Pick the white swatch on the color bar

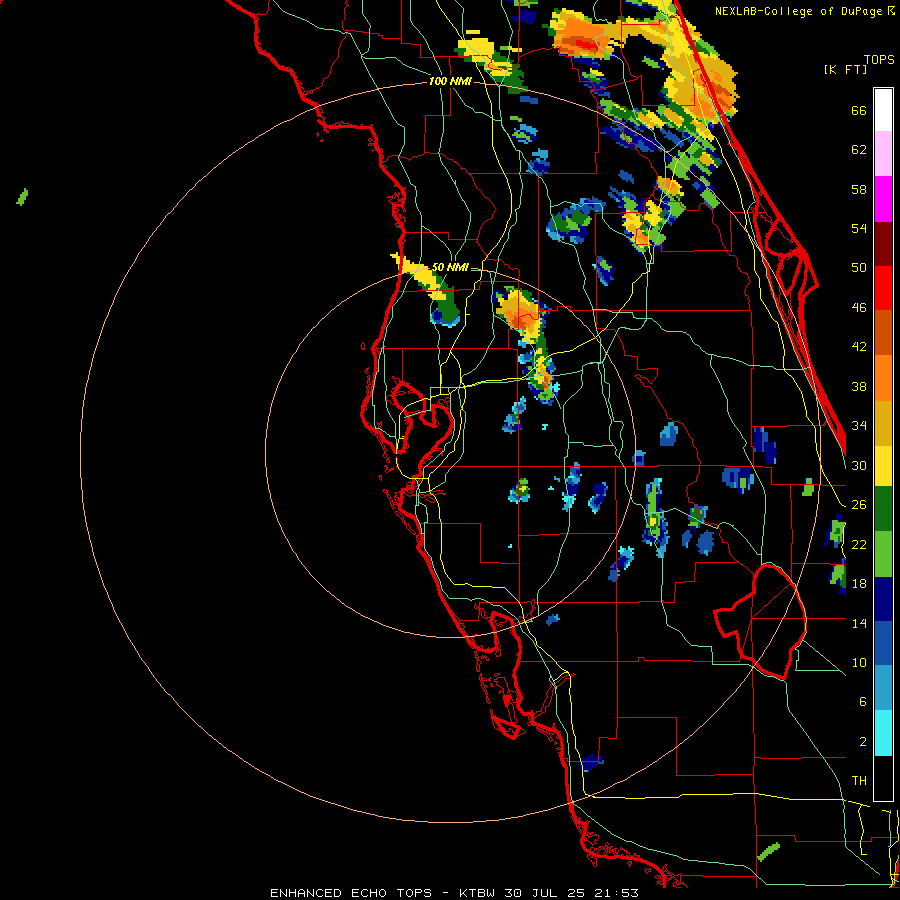point(883,110)
